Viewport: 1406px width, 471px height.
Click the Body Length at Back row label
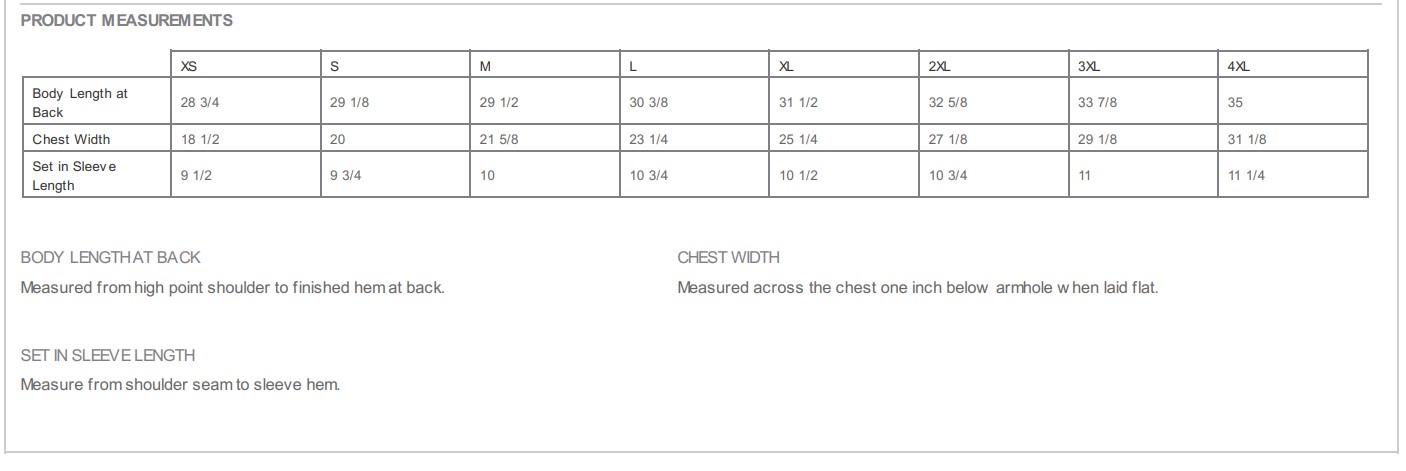pos(80,103)
